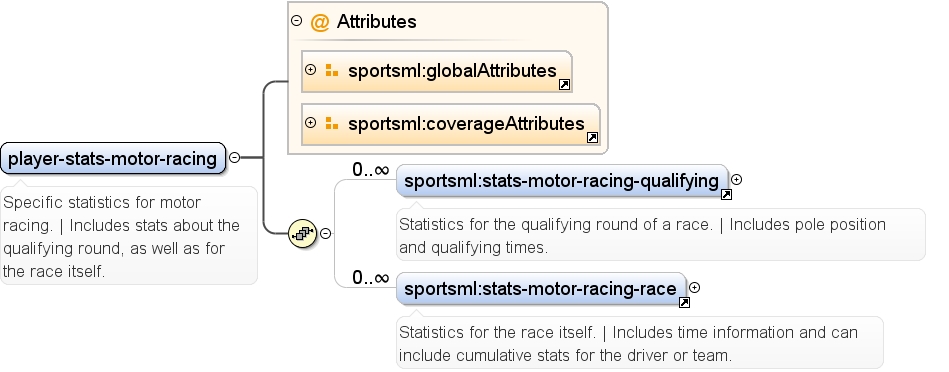Select the sportsml:stats-motor-racing-qualifying element
This screenshot has width=949, height=372.
[562, 181]
